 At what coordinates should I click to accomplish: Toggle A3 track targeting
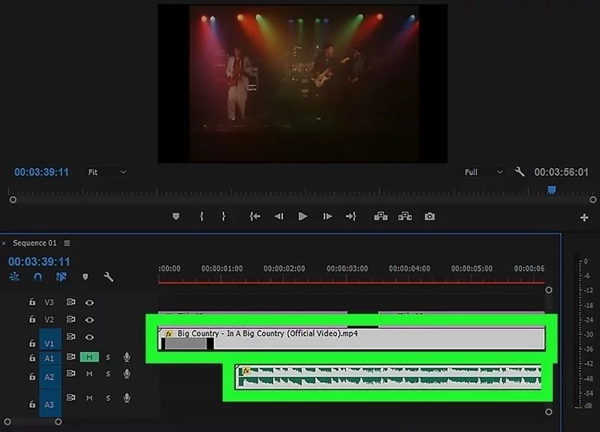pyautogui.click(x=50, y=403)
